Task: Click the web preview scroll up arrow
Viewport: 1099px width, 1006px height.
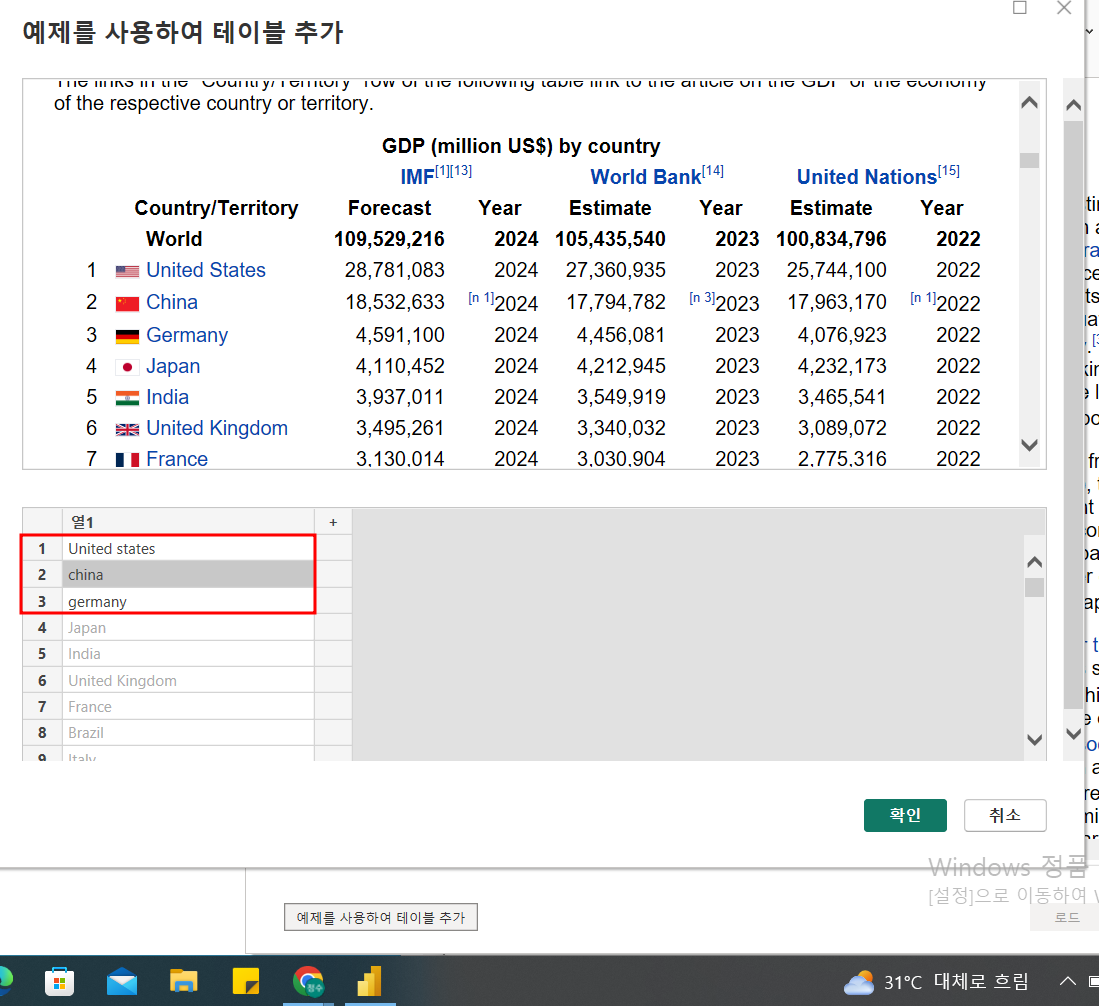Action: (1029, 102)
